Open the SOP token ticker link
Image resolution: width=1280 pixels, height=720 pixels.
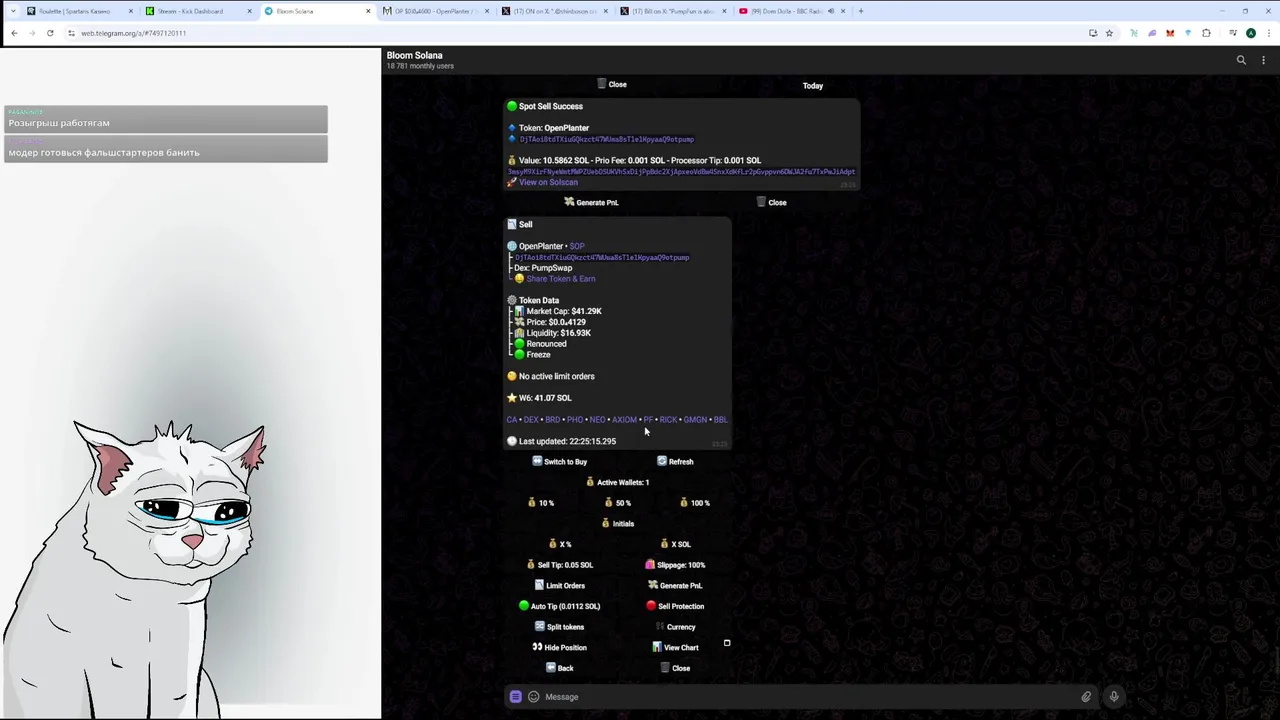(x=577, y=246)
